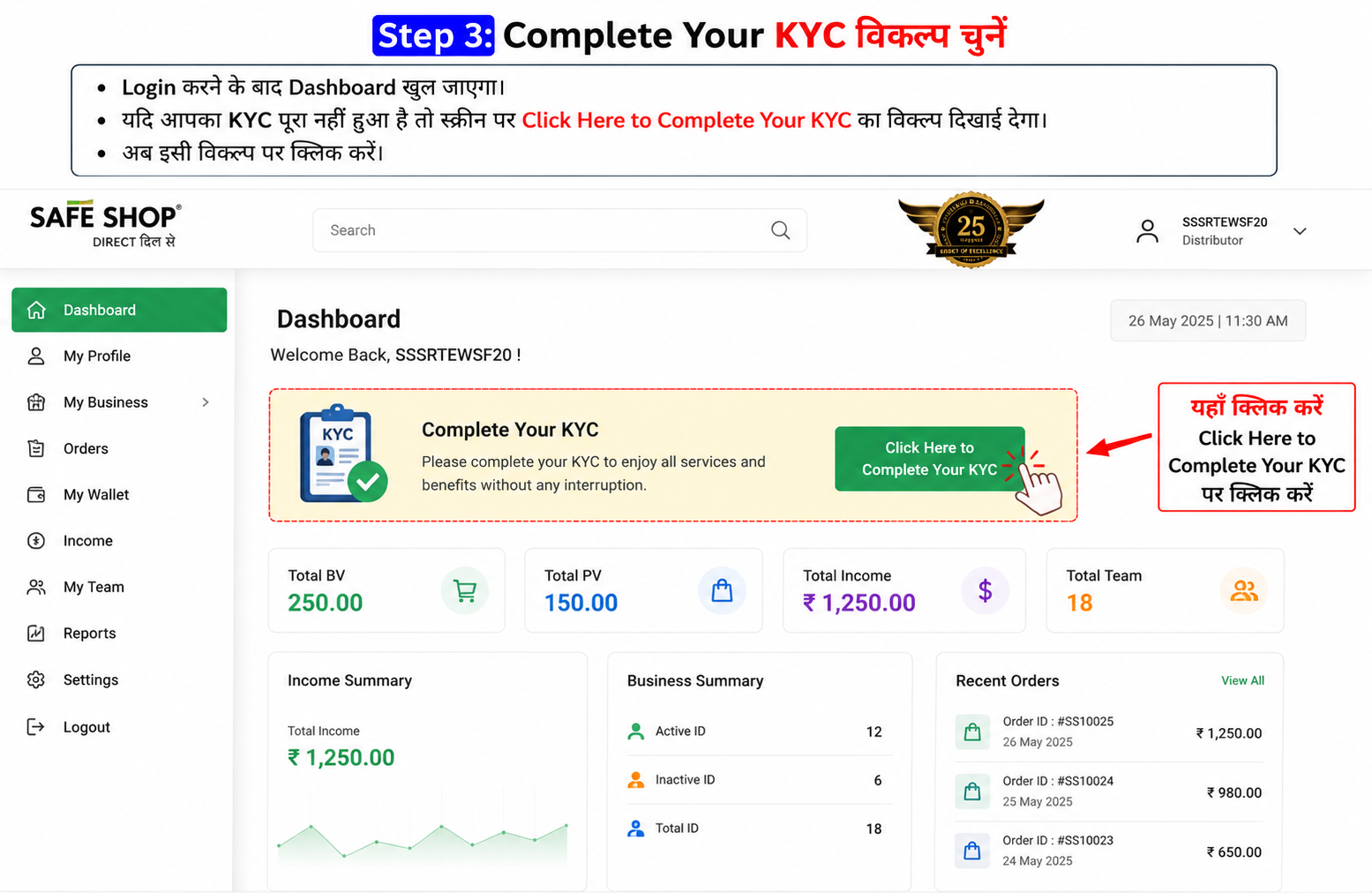Image resolution: width=1372 pixels, height=893 pixels.
Task: Click the Total ID blue person icon
Action: 635,829
